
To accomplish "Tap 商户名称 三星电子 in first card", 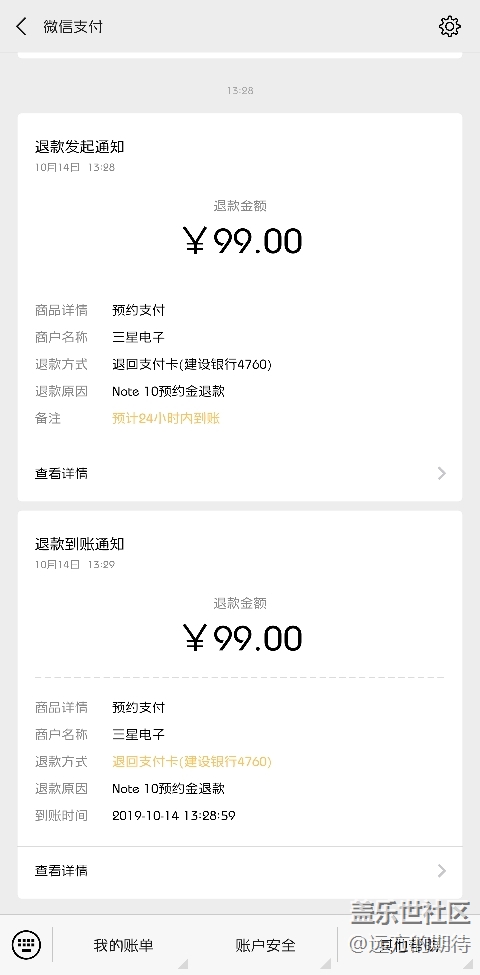I will coord(99,337).
